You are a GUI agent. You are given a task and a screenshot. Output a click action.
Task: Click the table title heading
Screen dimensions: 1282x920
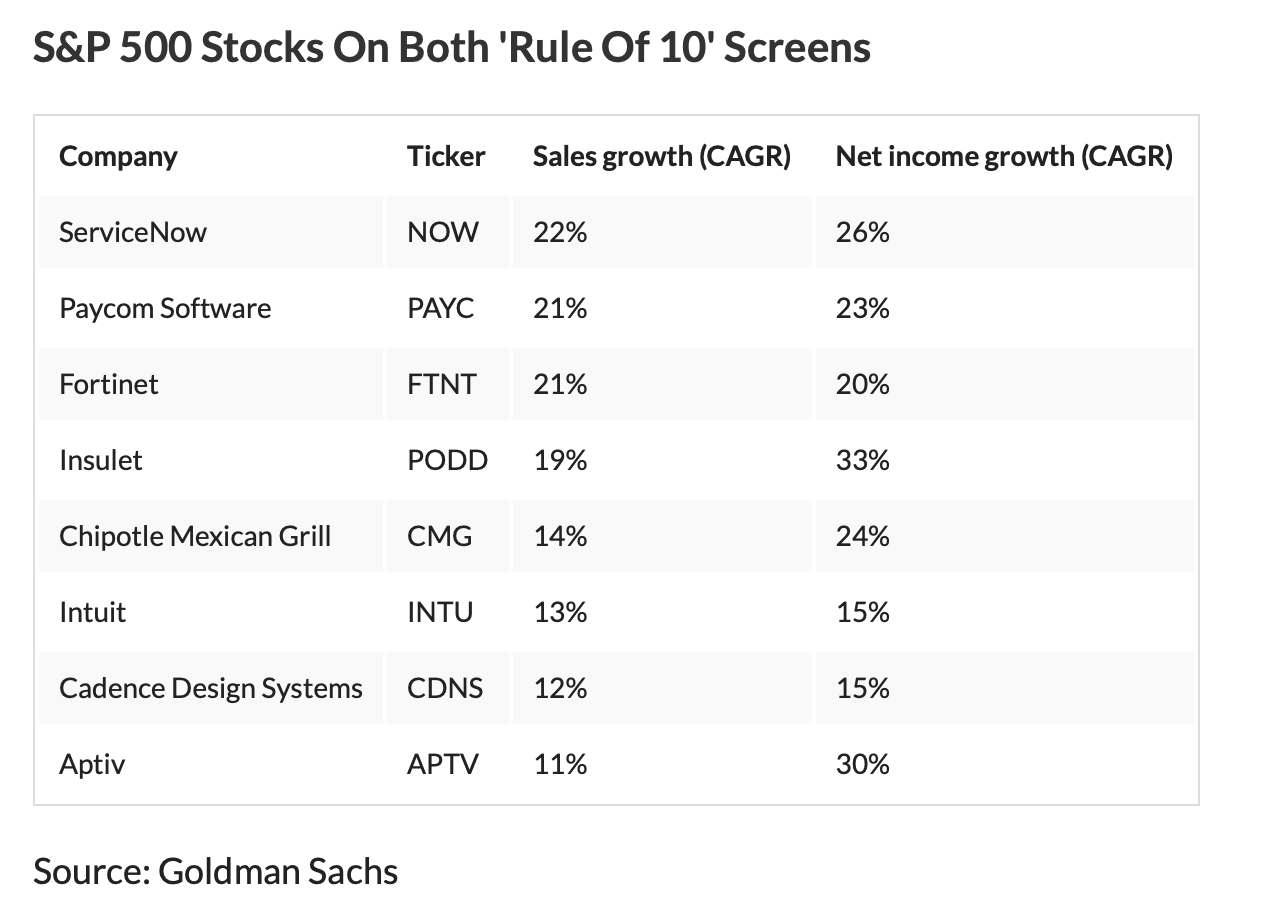pyautogui.click(x=452, y=49)
